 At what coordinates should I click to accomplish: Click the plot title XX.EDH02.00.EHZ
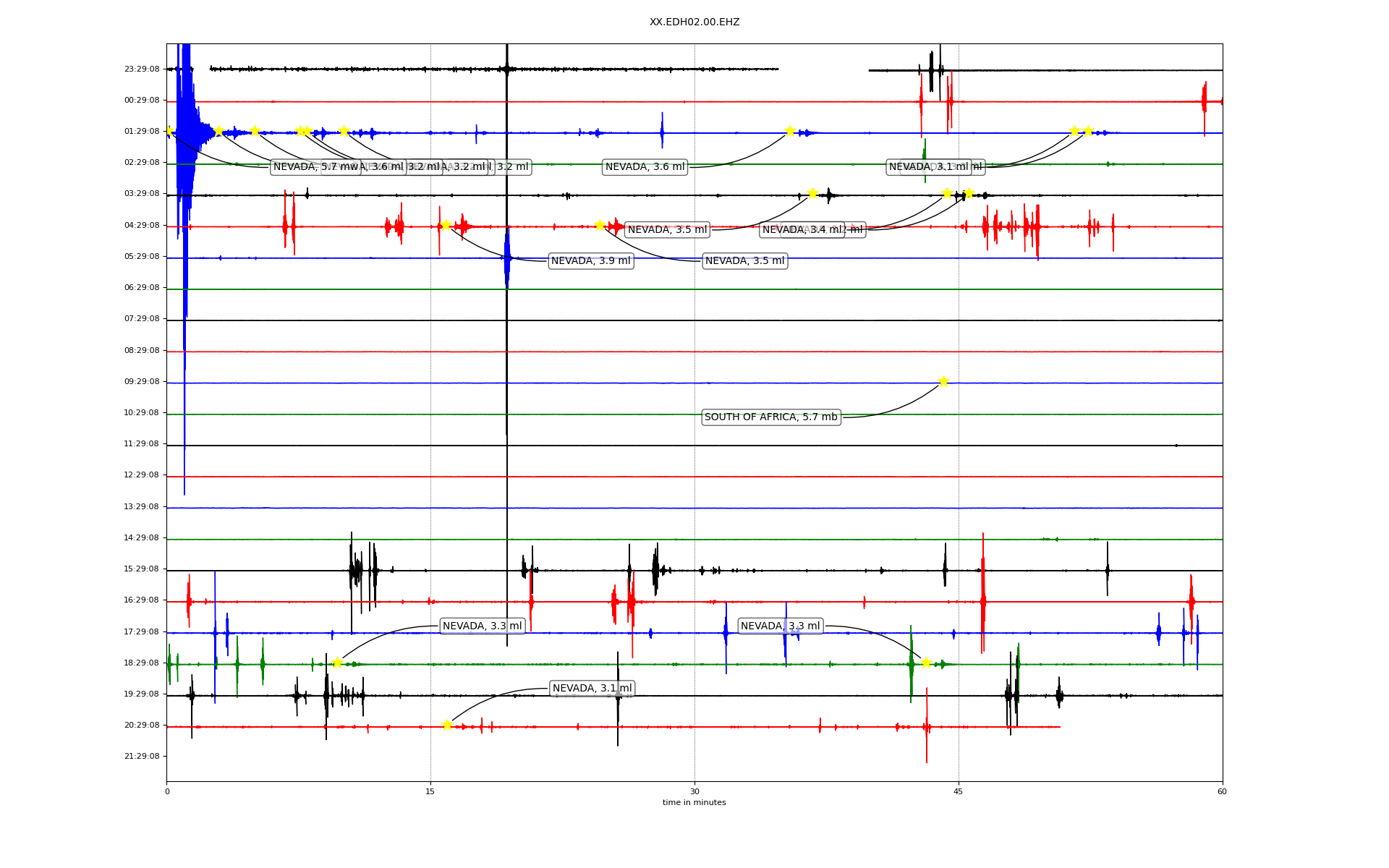point(694,22)
